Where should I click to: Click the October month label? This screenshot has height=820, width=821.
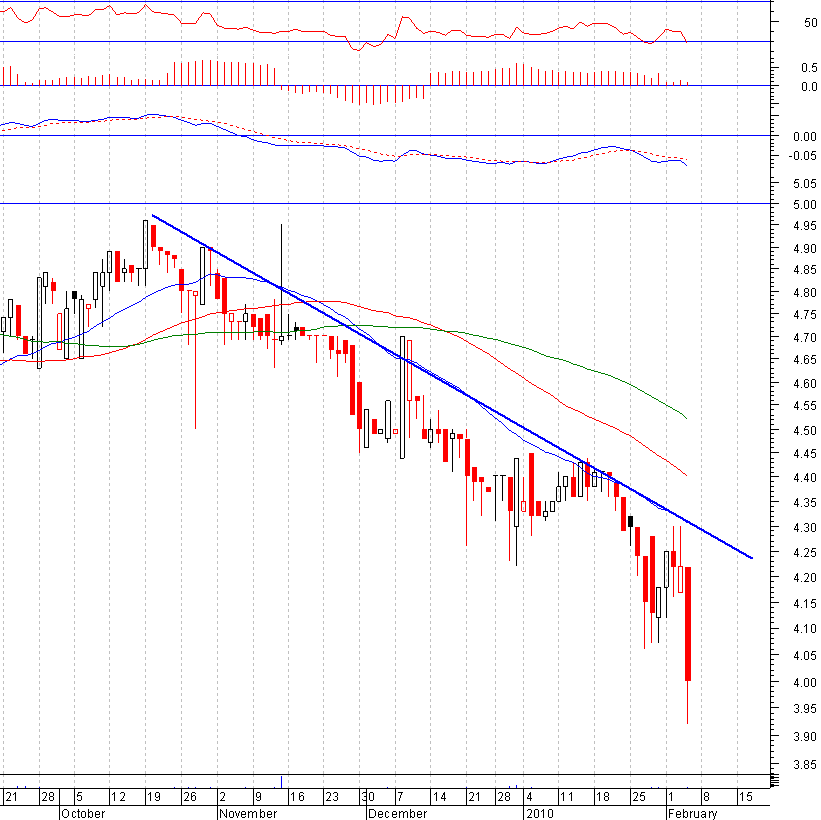tap(83, 813)
